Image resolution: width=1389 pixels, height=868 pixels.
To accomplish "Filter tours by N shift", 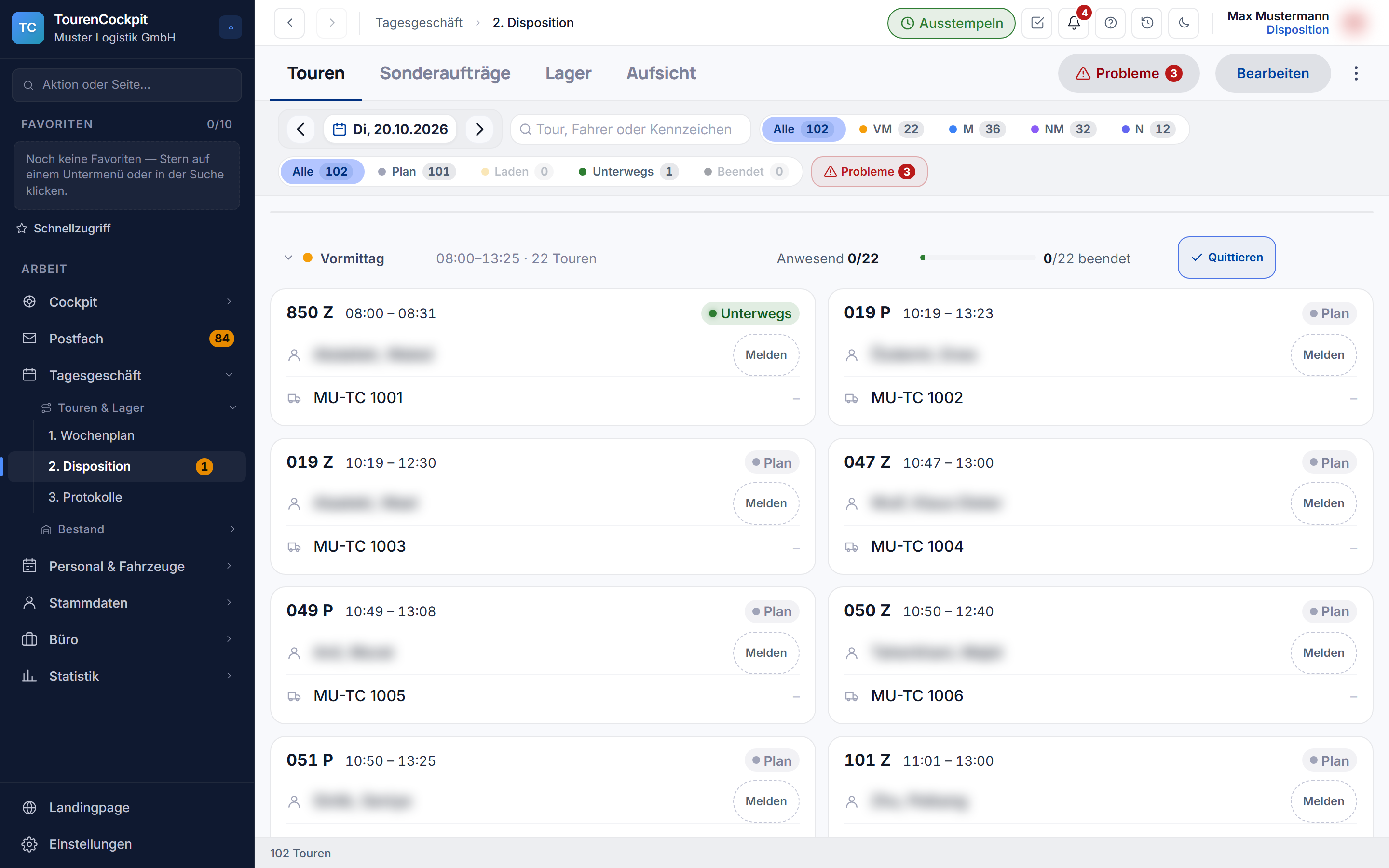I will pos(1149,129).
